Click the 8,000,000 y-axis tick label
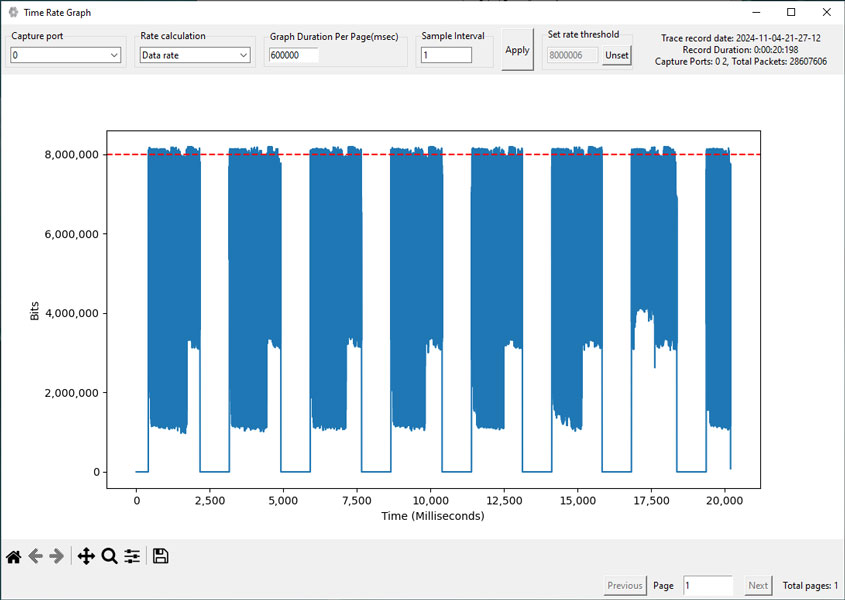Screen dimensions: 845x600 [x=72, y=155]
